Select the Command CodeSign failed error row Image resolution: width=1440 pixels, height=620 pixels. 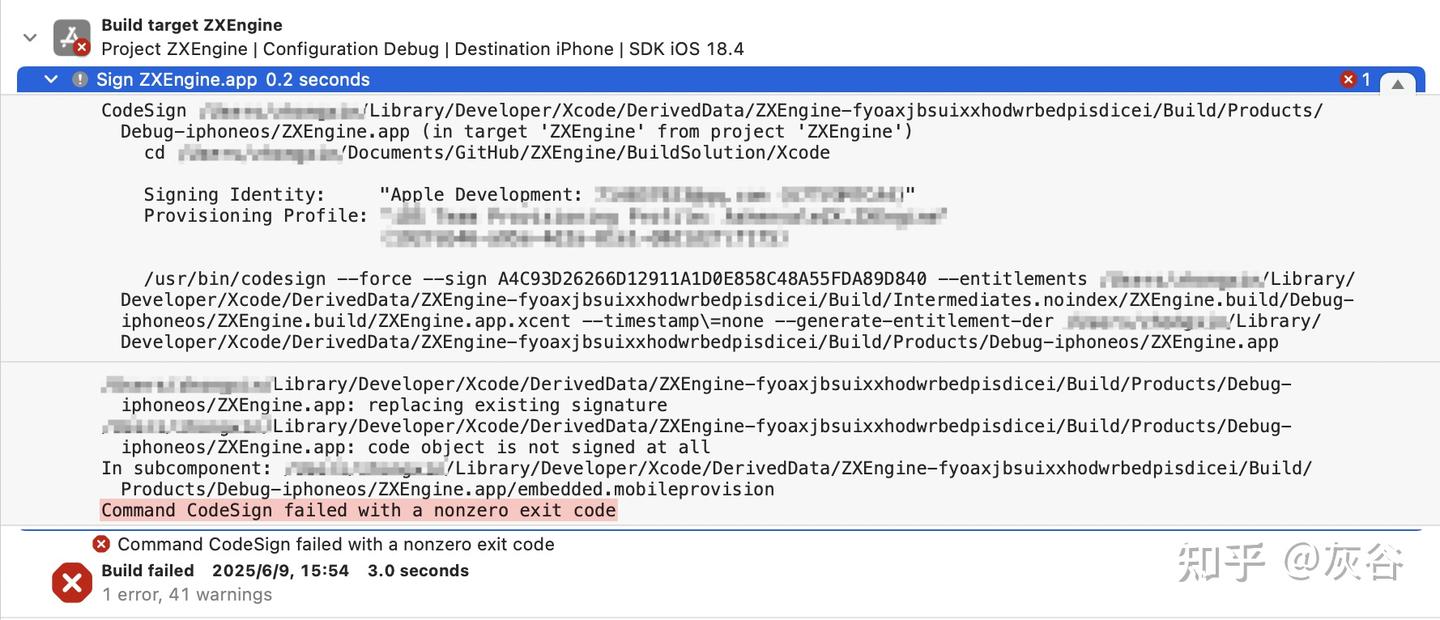(x=335, y=544)
